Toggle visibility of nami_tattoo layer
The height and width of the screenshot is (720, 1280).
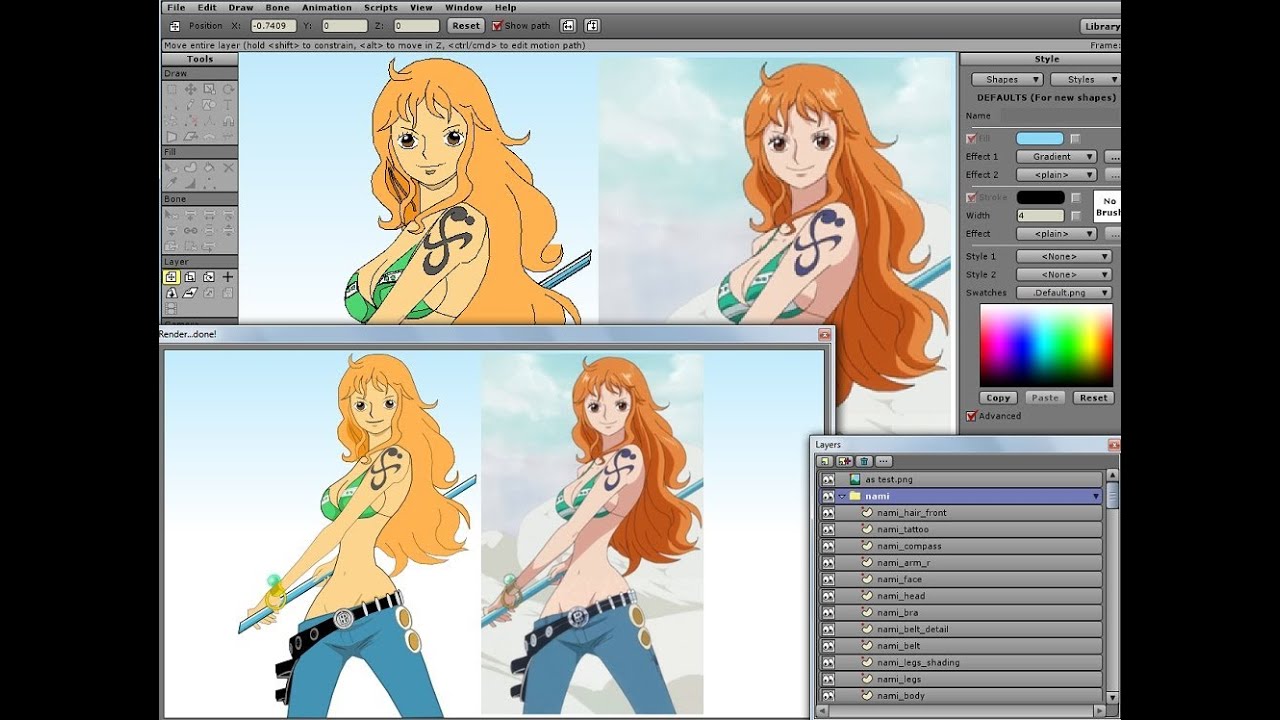(828, 529)
